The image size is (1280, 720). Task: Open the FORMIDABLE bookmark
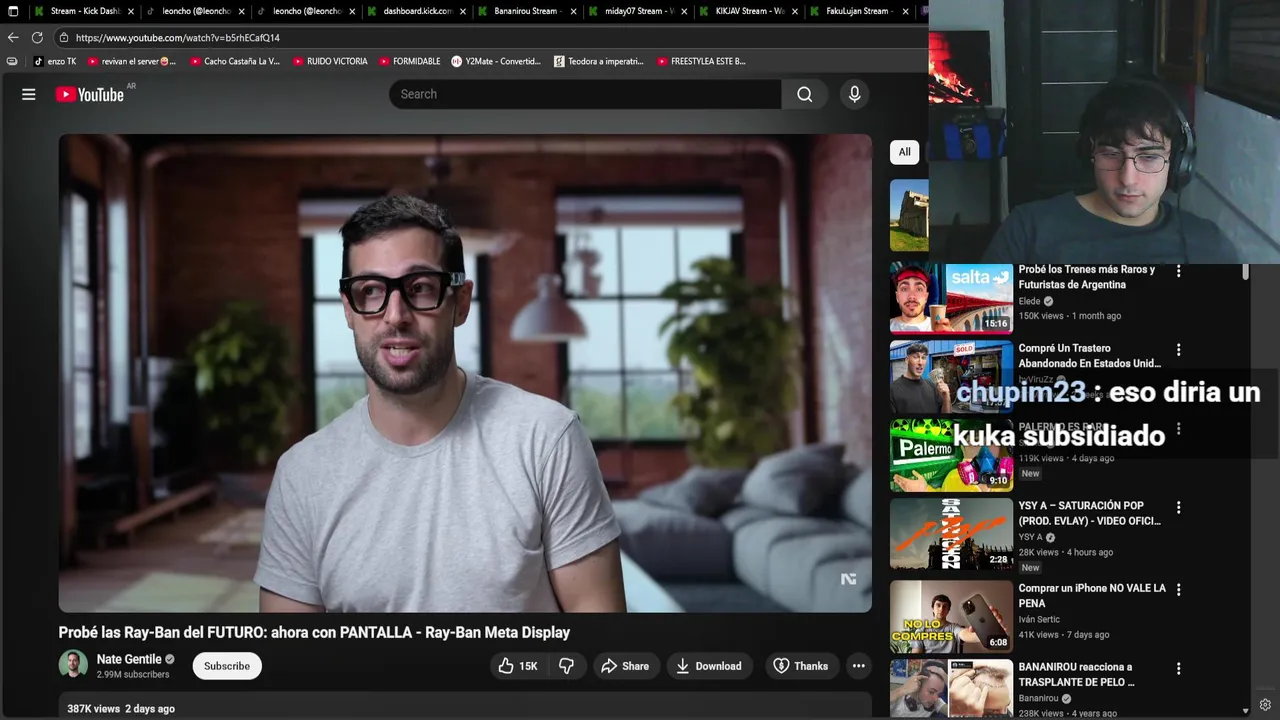click(x=409, y=61)
